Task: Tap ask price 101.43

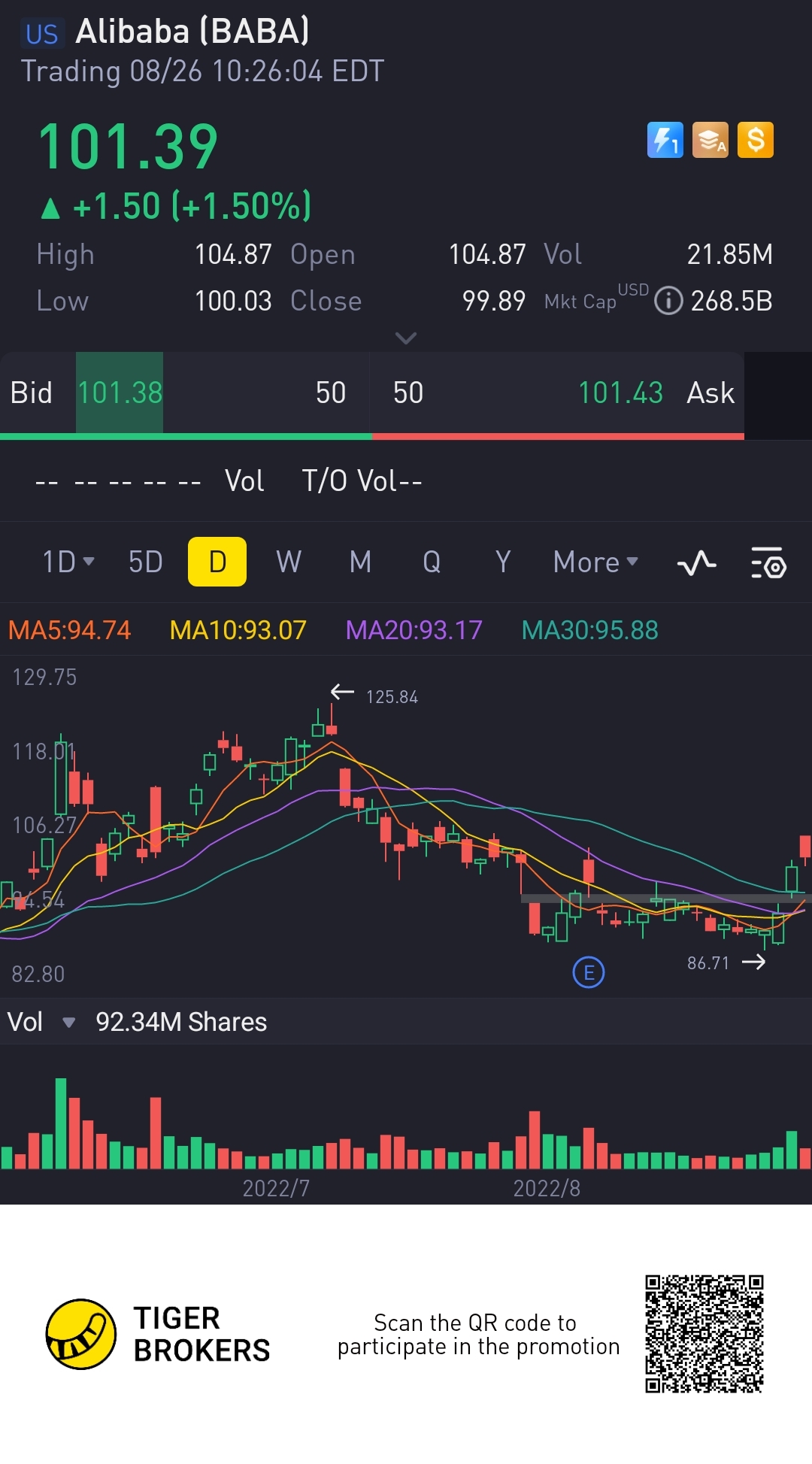Action: [620, 393]
